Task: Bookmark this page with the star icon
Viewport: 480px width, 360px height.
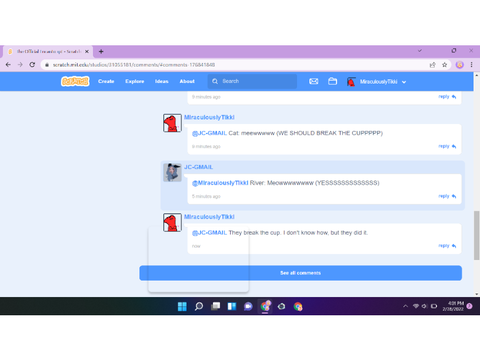Action: click(x=444, y=65)
